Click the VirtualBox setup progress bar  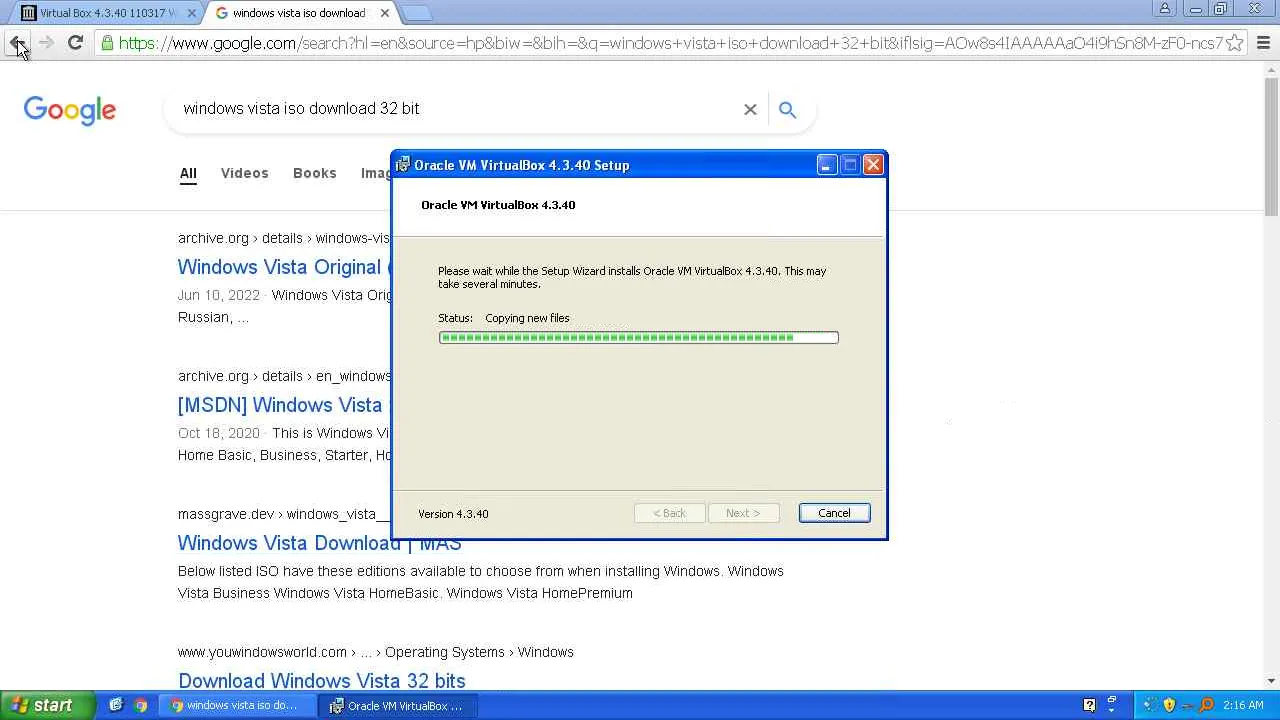(638, 337)
